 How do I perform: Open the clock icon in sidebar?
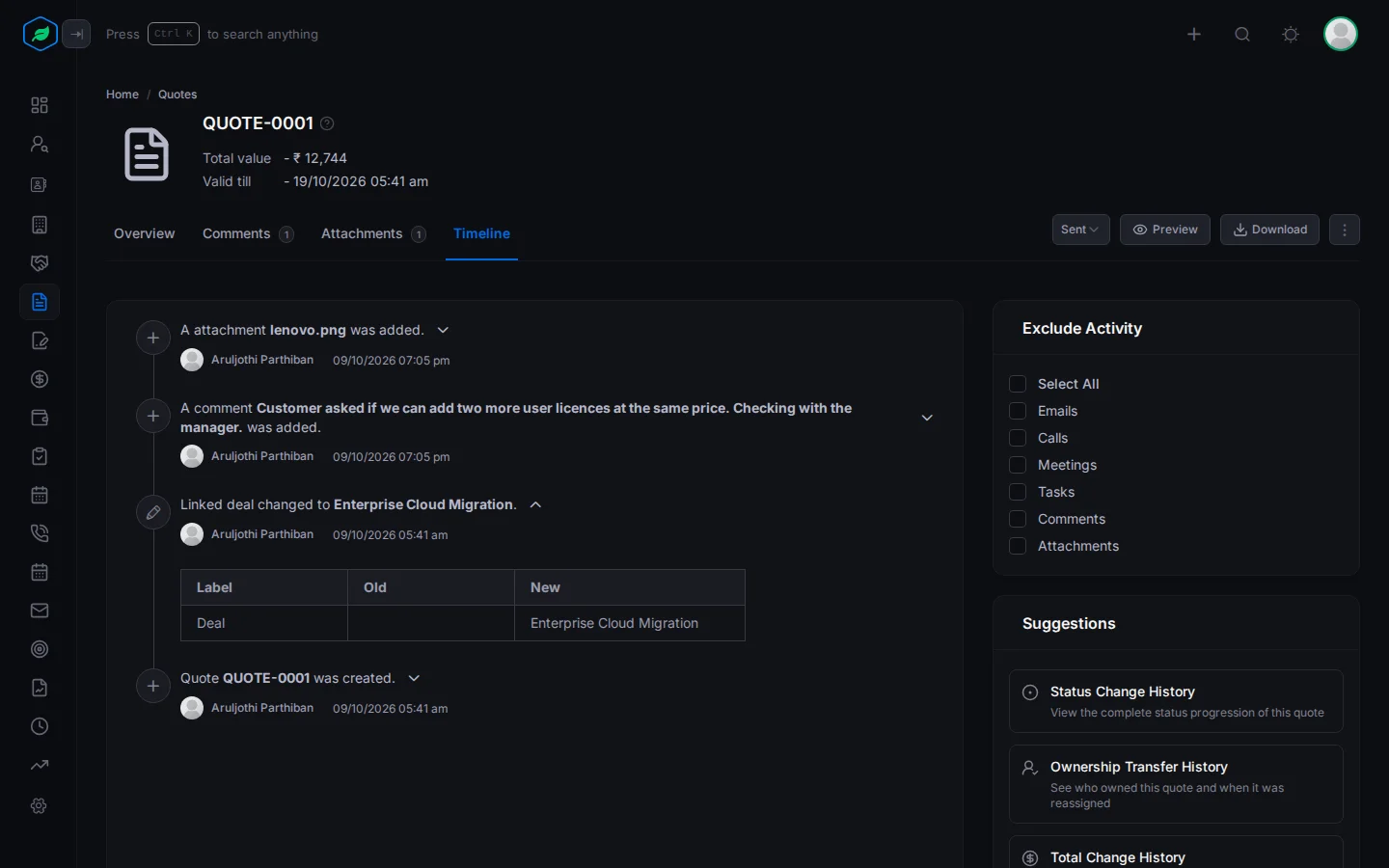pos(40,726)
